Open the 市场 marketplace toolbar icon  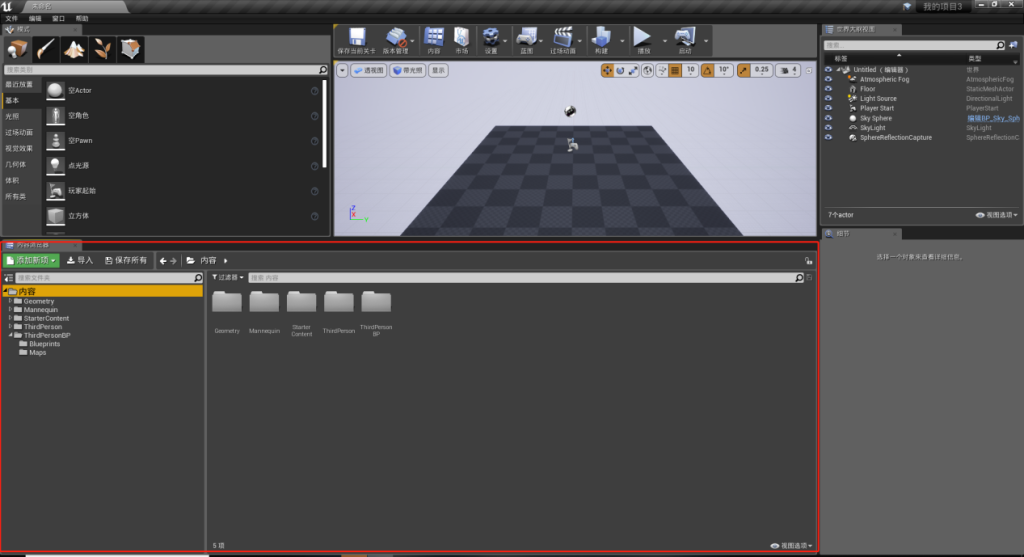pyautogui.click(x=462, y=40)
